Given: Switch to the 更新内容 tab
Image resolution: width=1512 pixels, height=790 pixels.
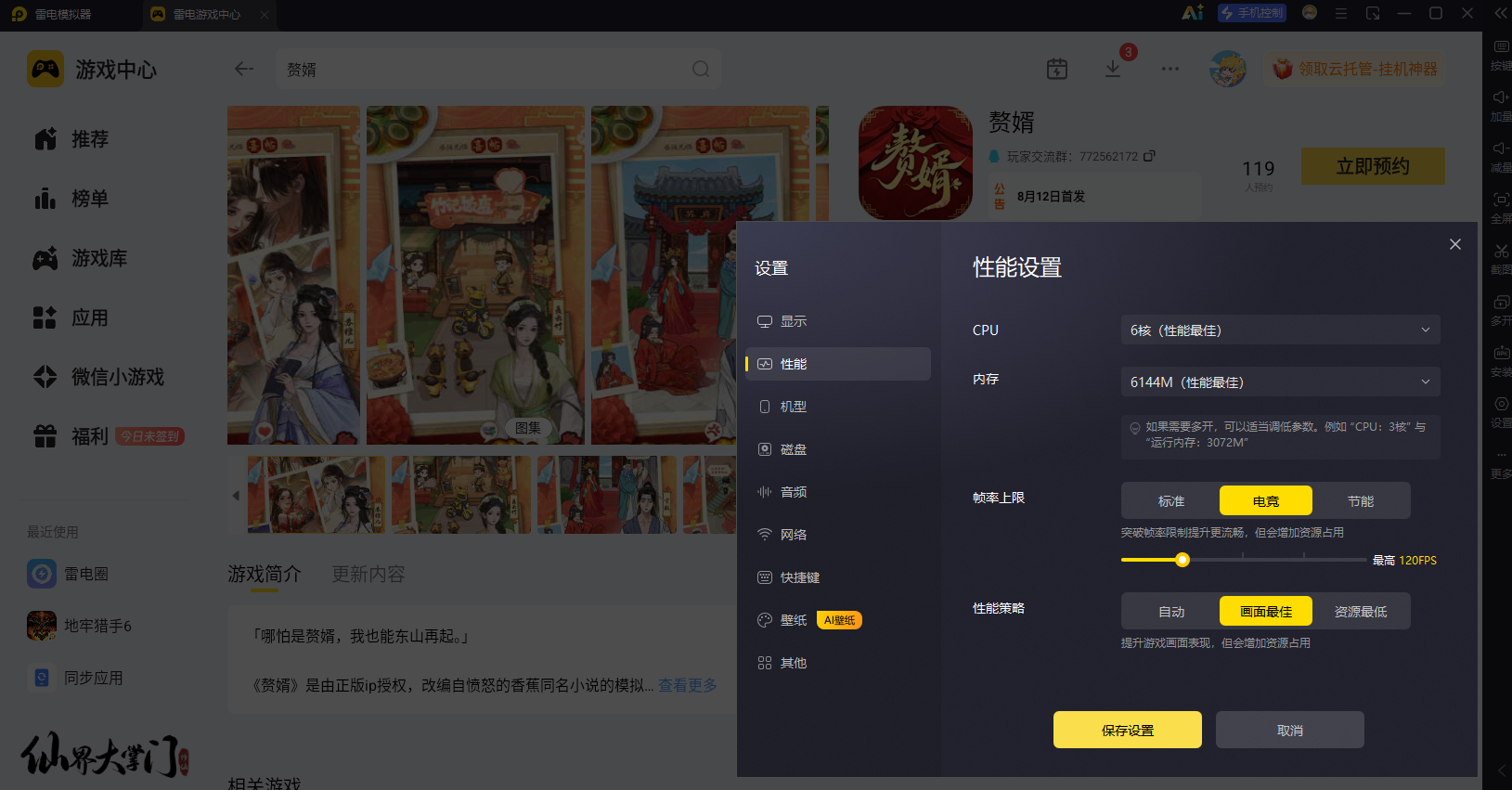Looking at the screenshot, I should [x=368, y=575].
